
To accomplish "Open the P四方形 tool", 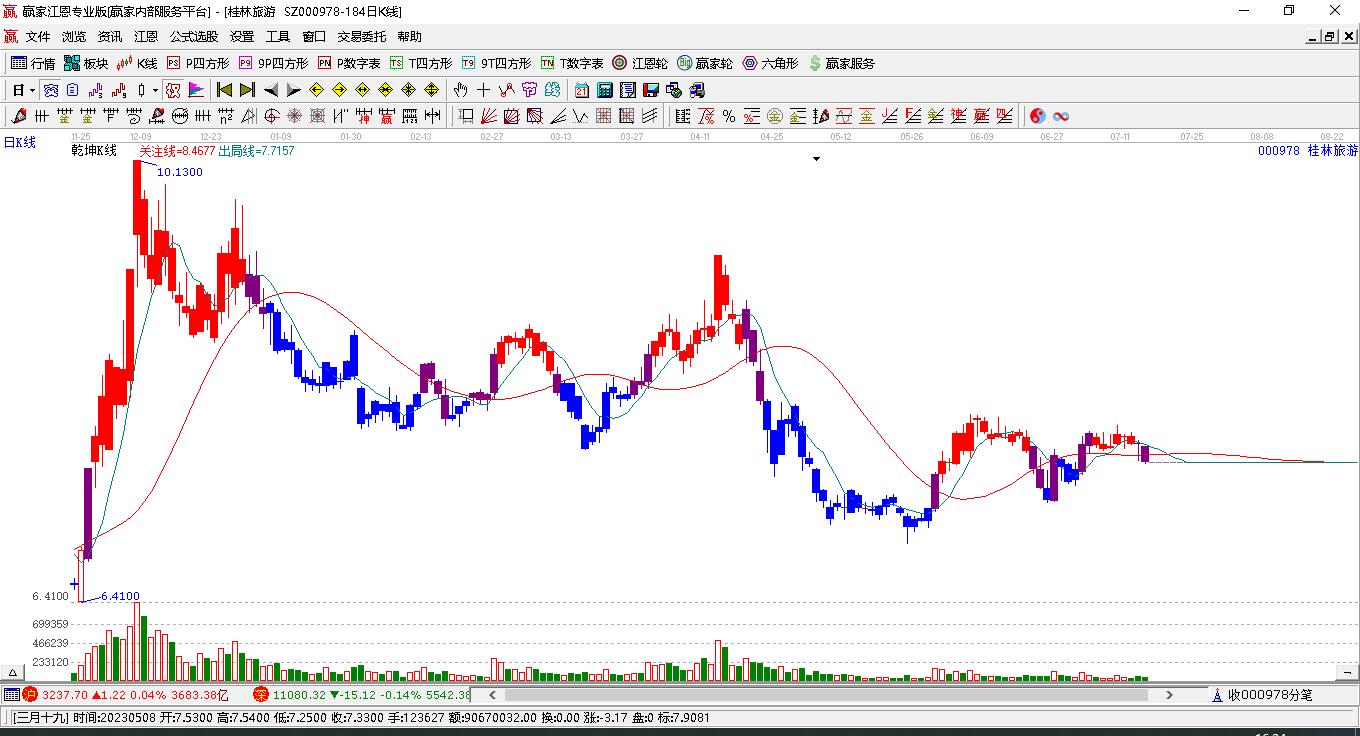I will pos(197,63).
